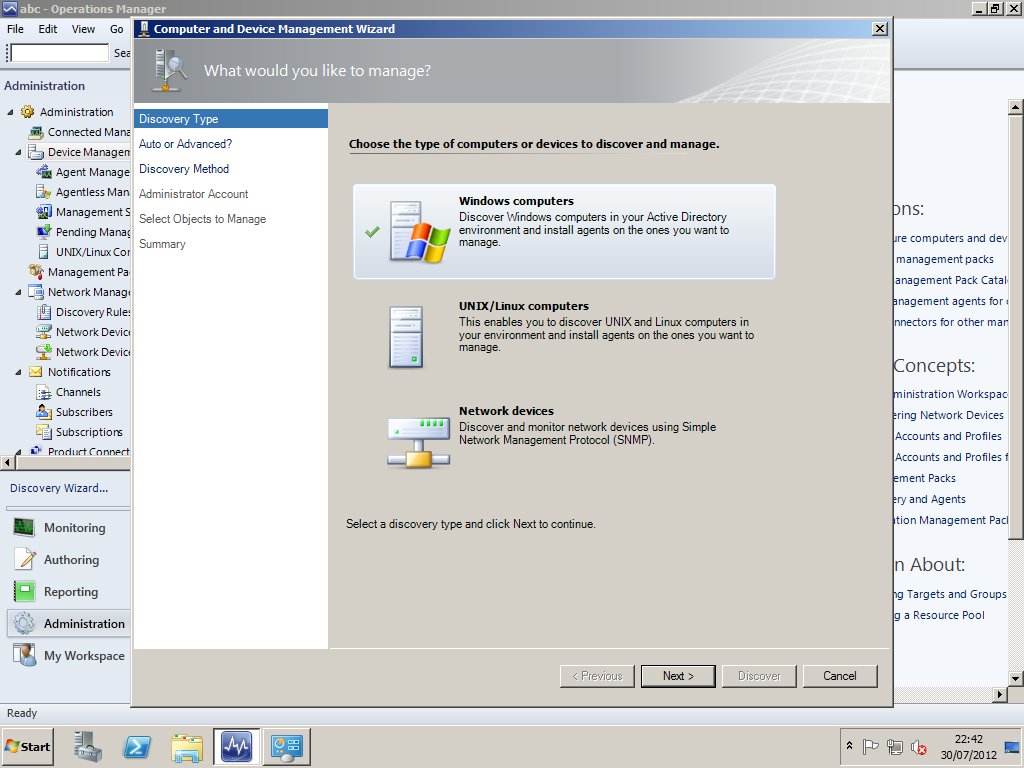Screen dimensions: 1024x768
Task: Open the File menu
Action: [15, 29]
